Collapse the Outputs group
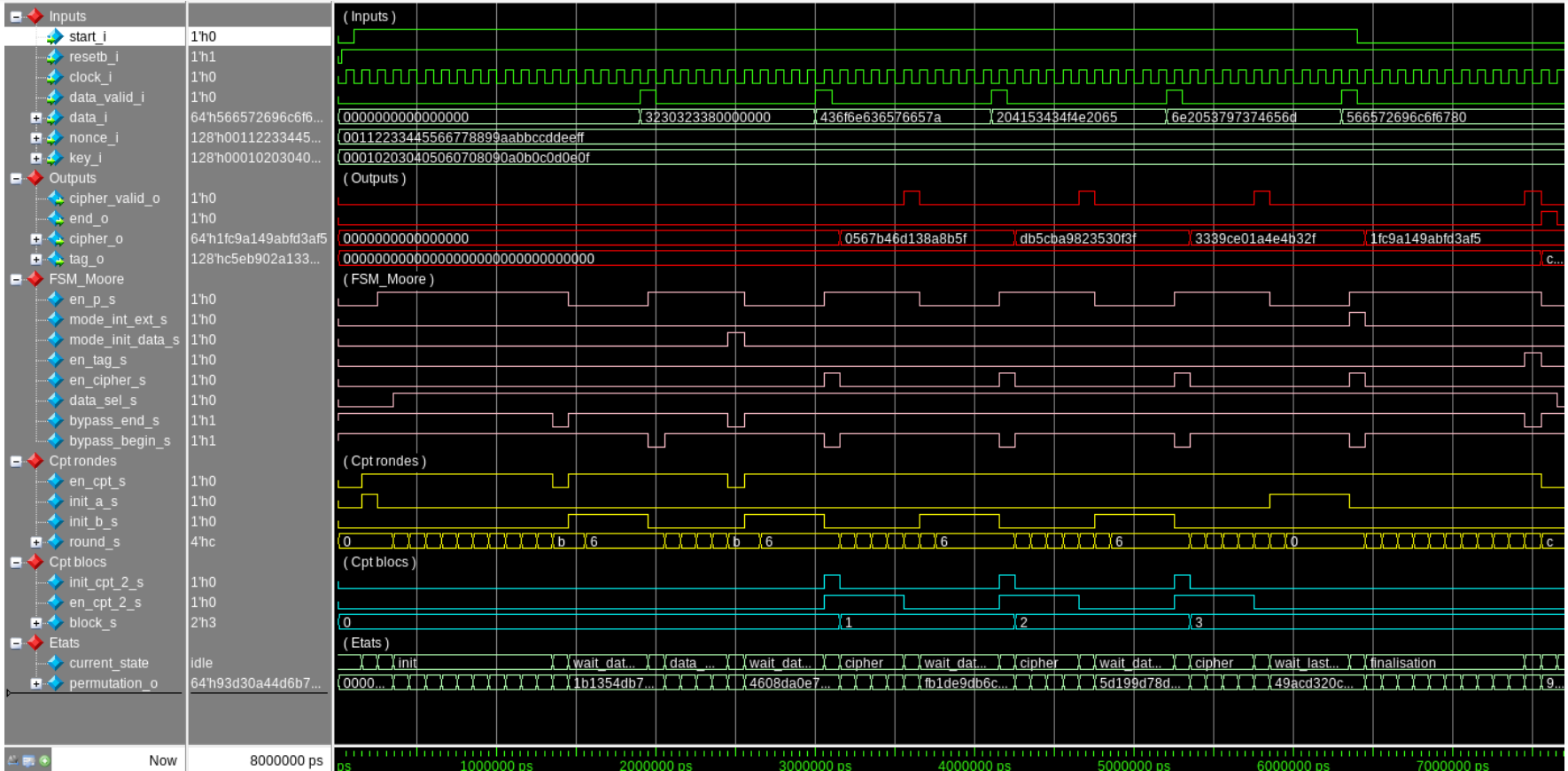Image resolution: width=1568 pixels, height=771 pixels. tap(16, 178)
